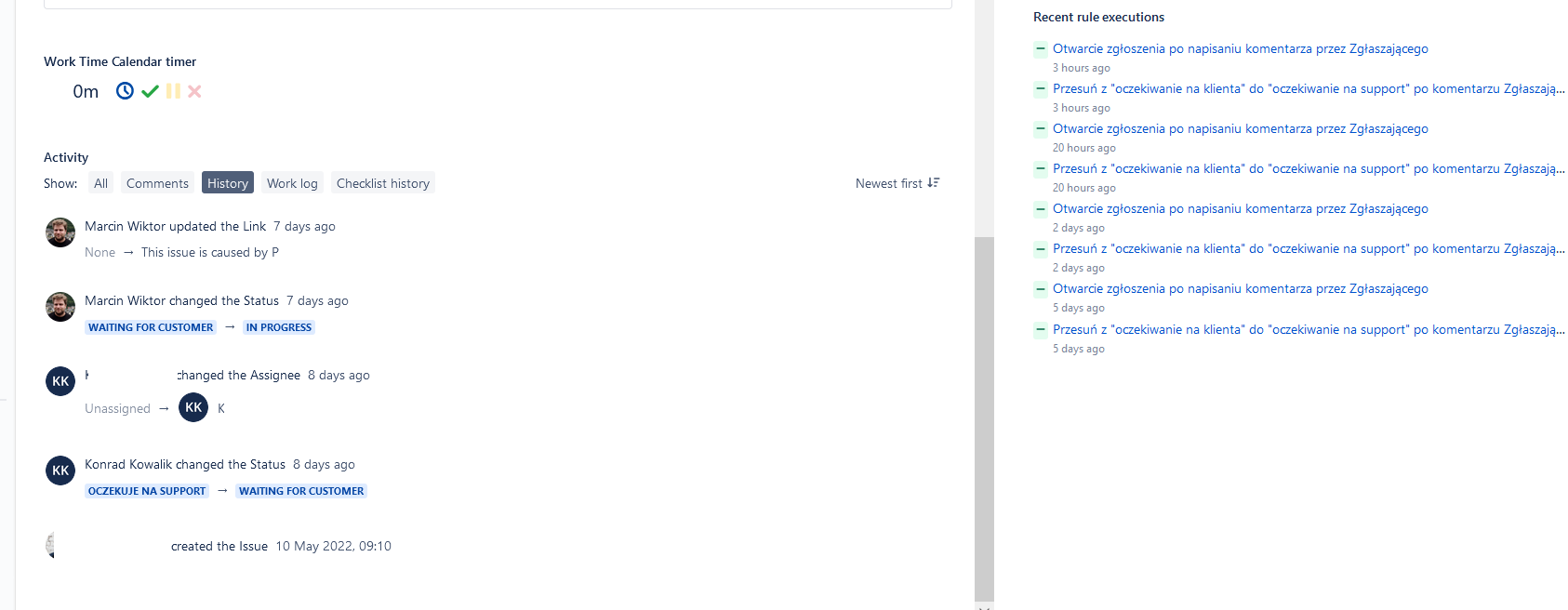Select the History activity tab
The width and height of the screenshot is (1568, 610).
228,183
